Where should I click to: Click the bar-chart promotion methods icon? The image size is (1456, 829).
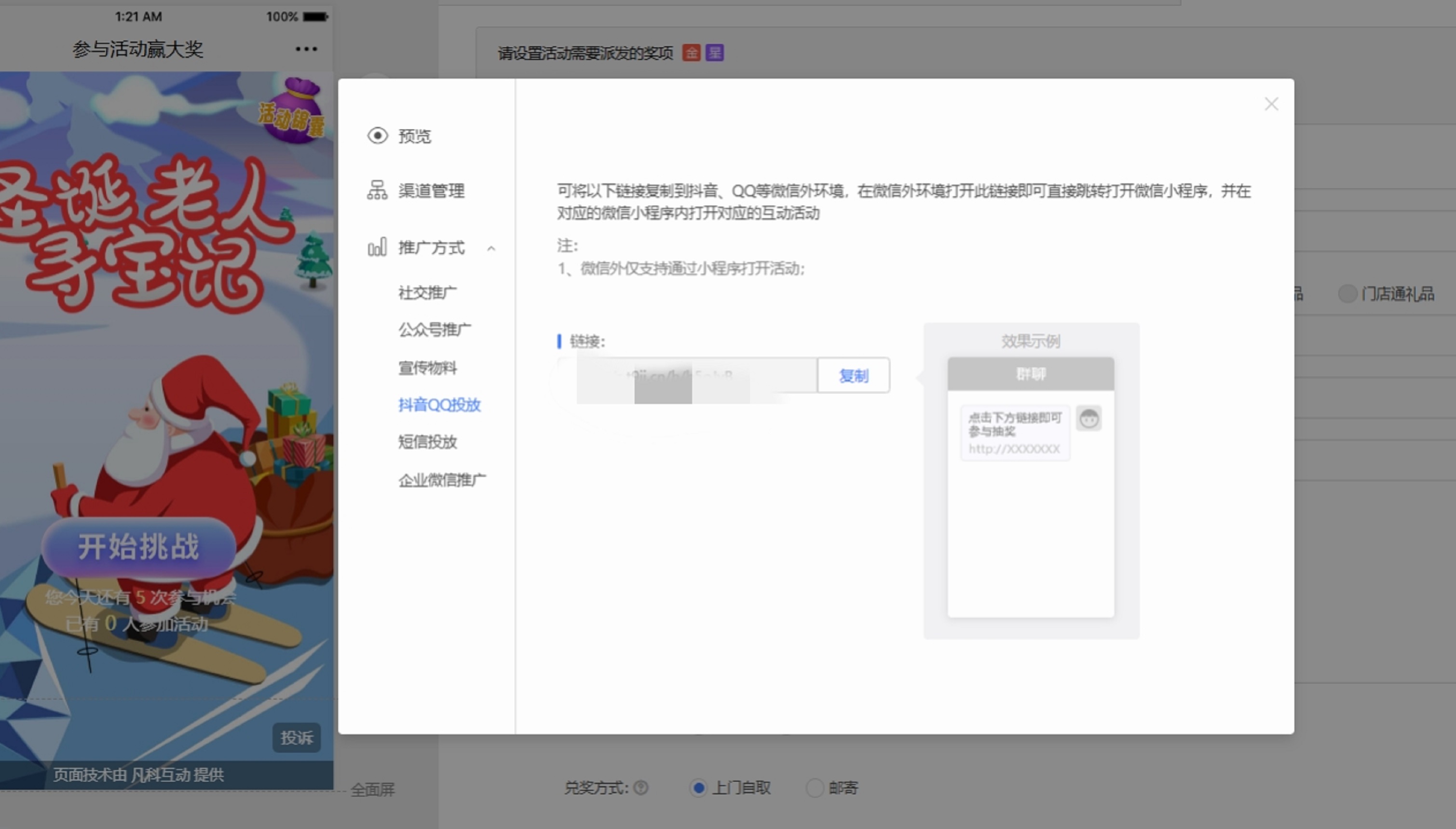point(377,248)
